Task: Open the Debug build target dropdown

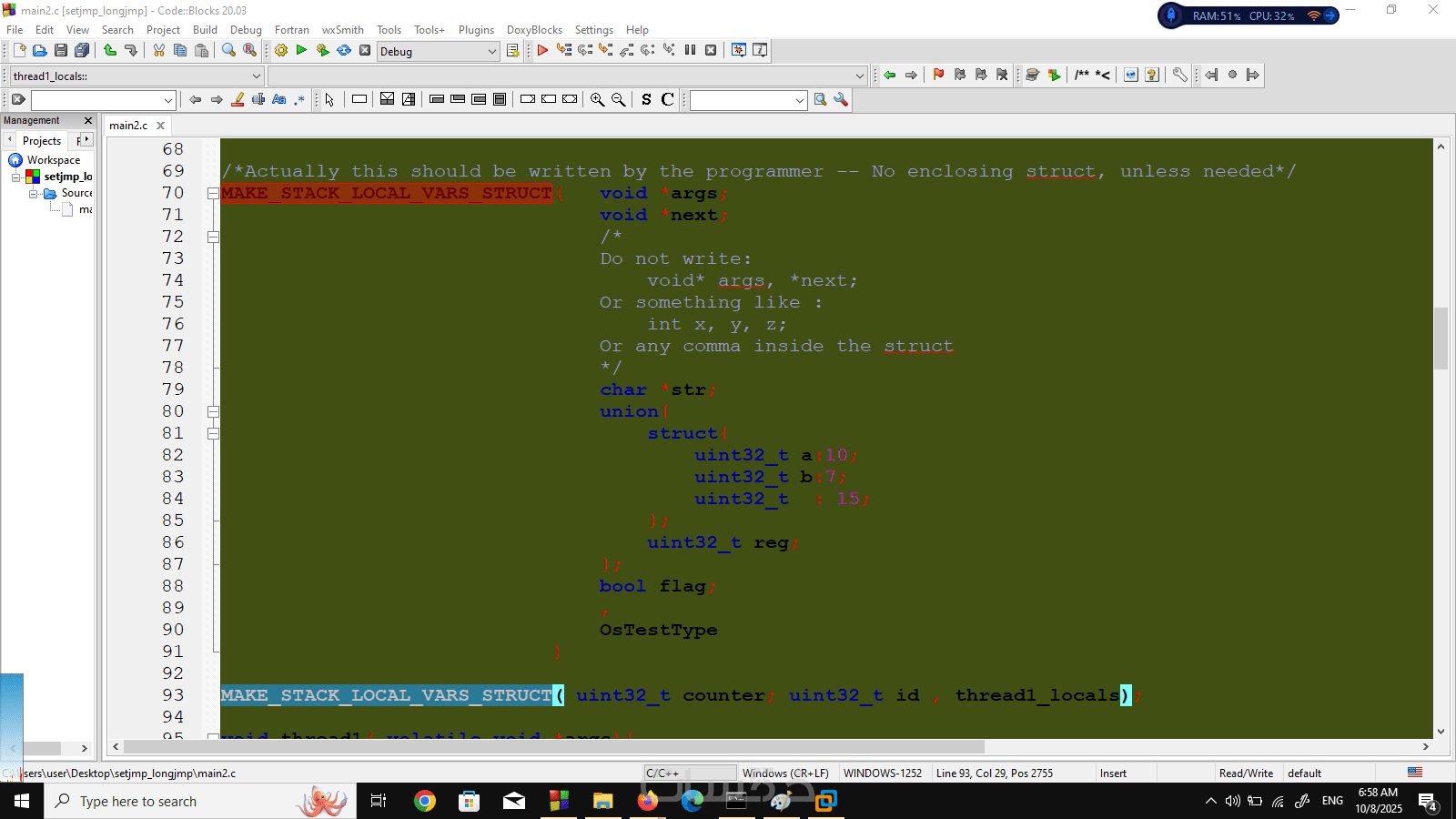Action: 439,51
